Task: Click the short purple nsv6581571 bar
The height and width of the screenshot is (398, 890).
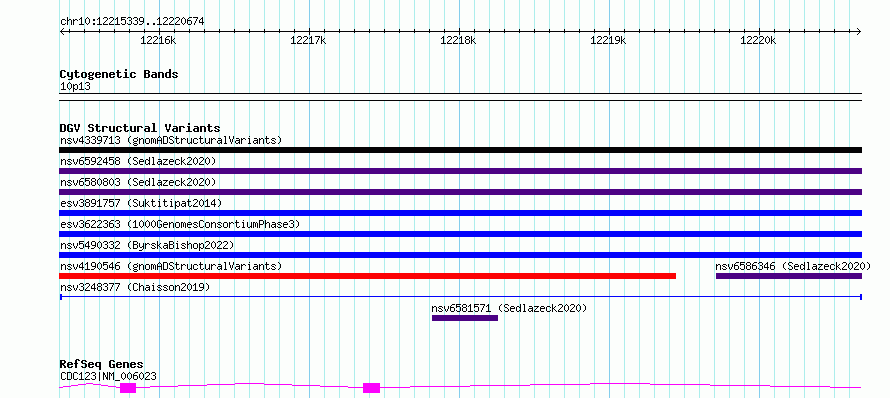Action: (465, 318)
